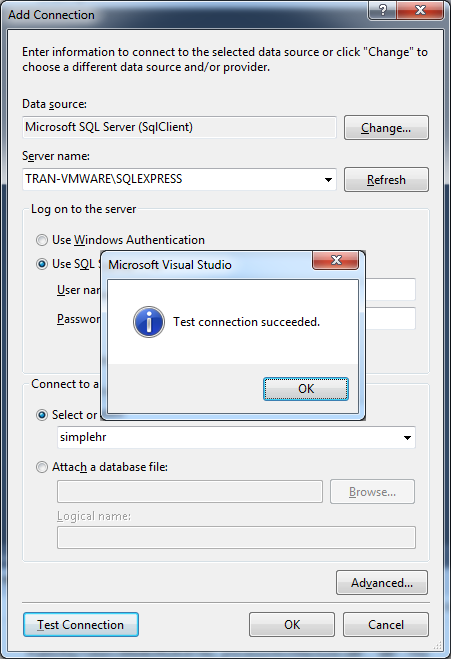The height and width of the screenshot is (659, 451).
Task: Close the Add Connection dialog window
Action: pos(420,10)
